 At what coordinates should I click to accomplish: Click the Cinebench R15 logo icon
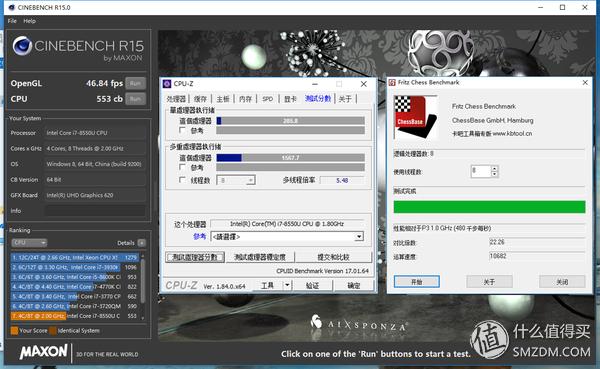point(22,46)
